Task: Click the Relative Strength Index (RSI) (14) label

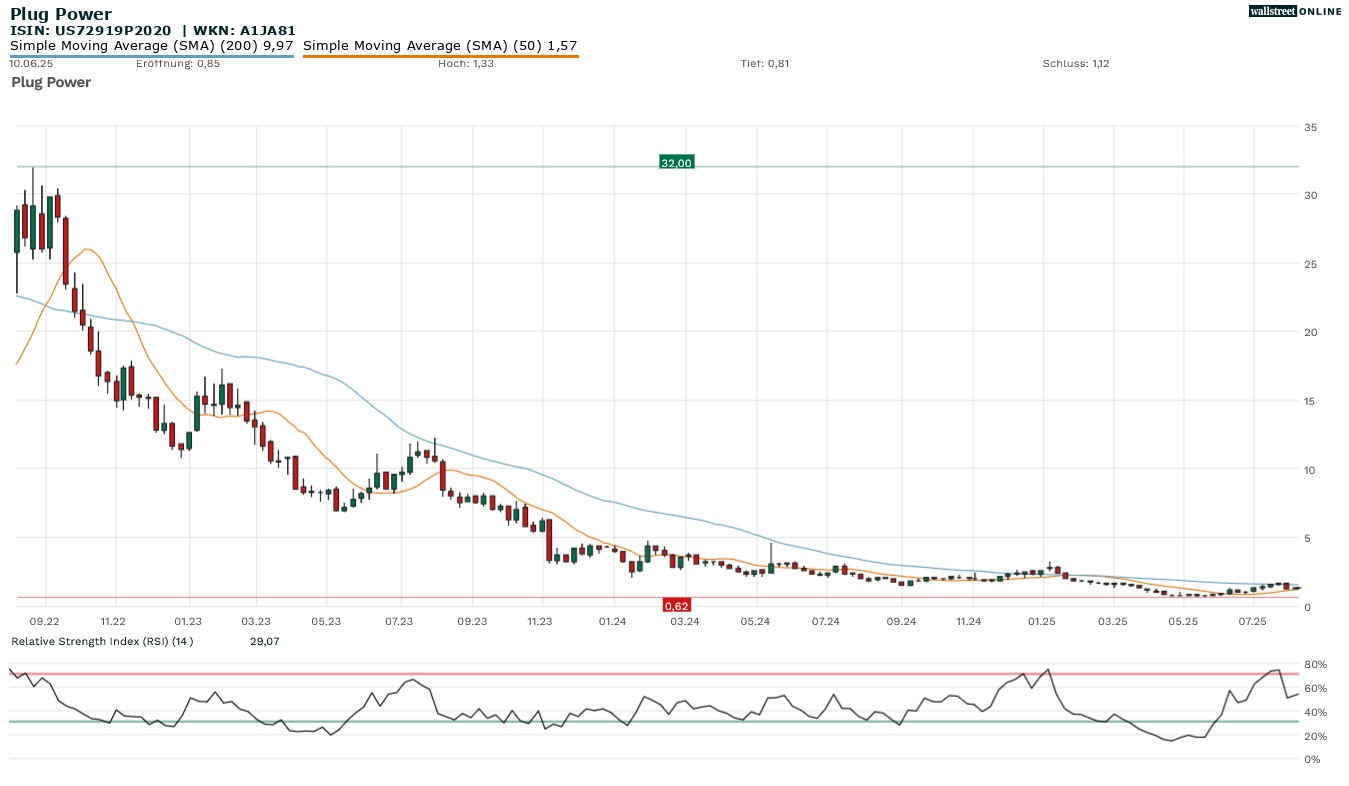Action: click(102, 641)
